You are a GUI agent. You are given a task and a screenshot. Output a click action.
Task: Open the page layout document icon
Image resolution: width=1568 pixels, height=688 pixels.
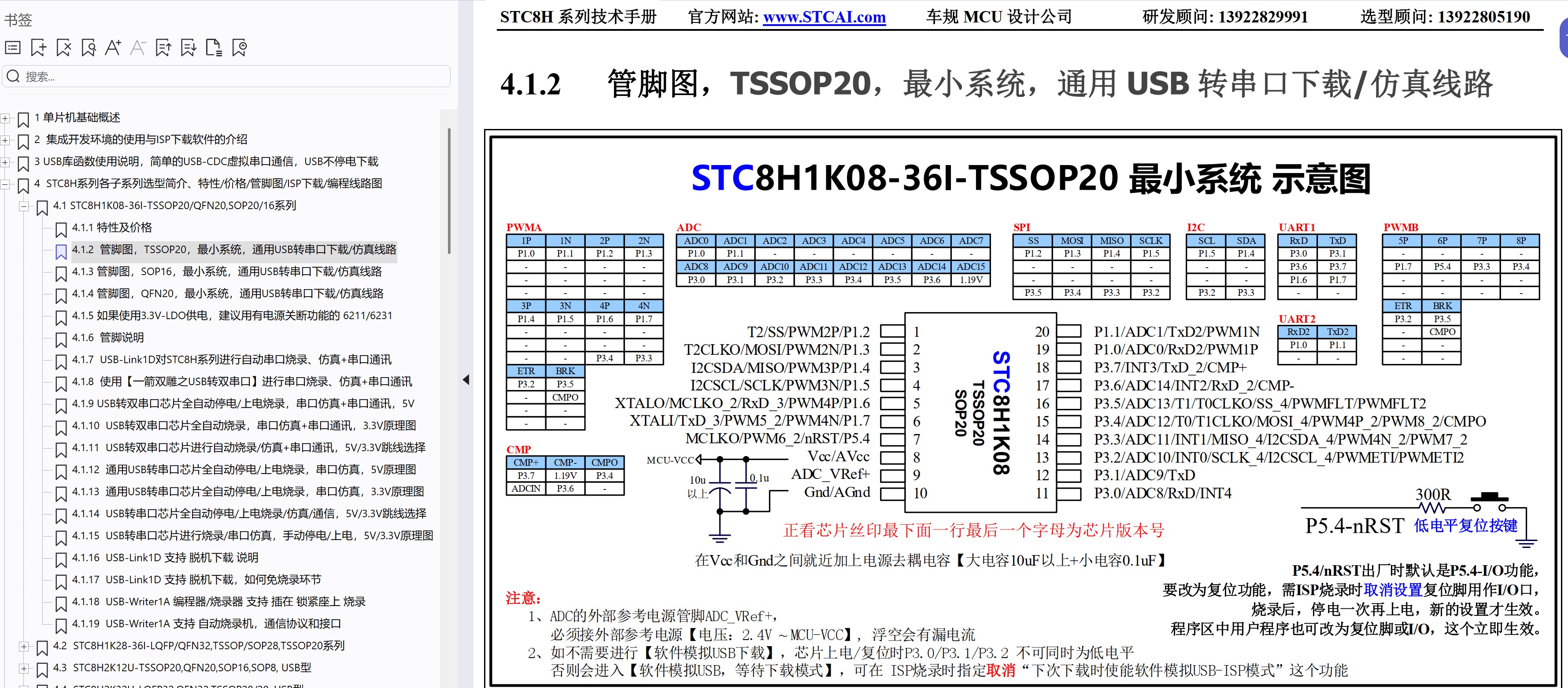click(x=213, y=48)
